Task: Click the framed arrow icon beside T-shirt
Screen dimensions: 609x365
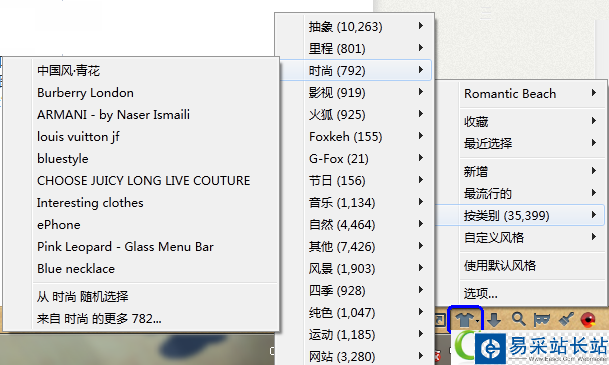Action: 440,320
